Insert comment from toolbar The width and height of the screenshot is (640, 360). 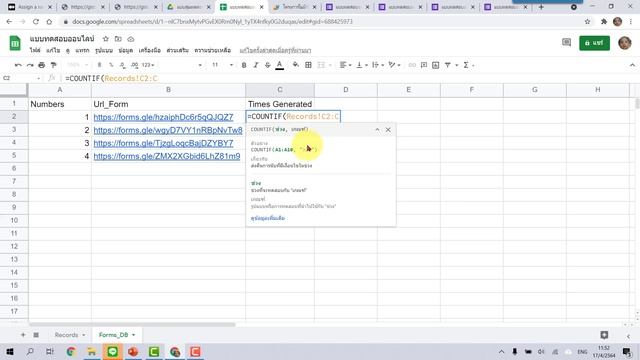[x=424, y=65]
